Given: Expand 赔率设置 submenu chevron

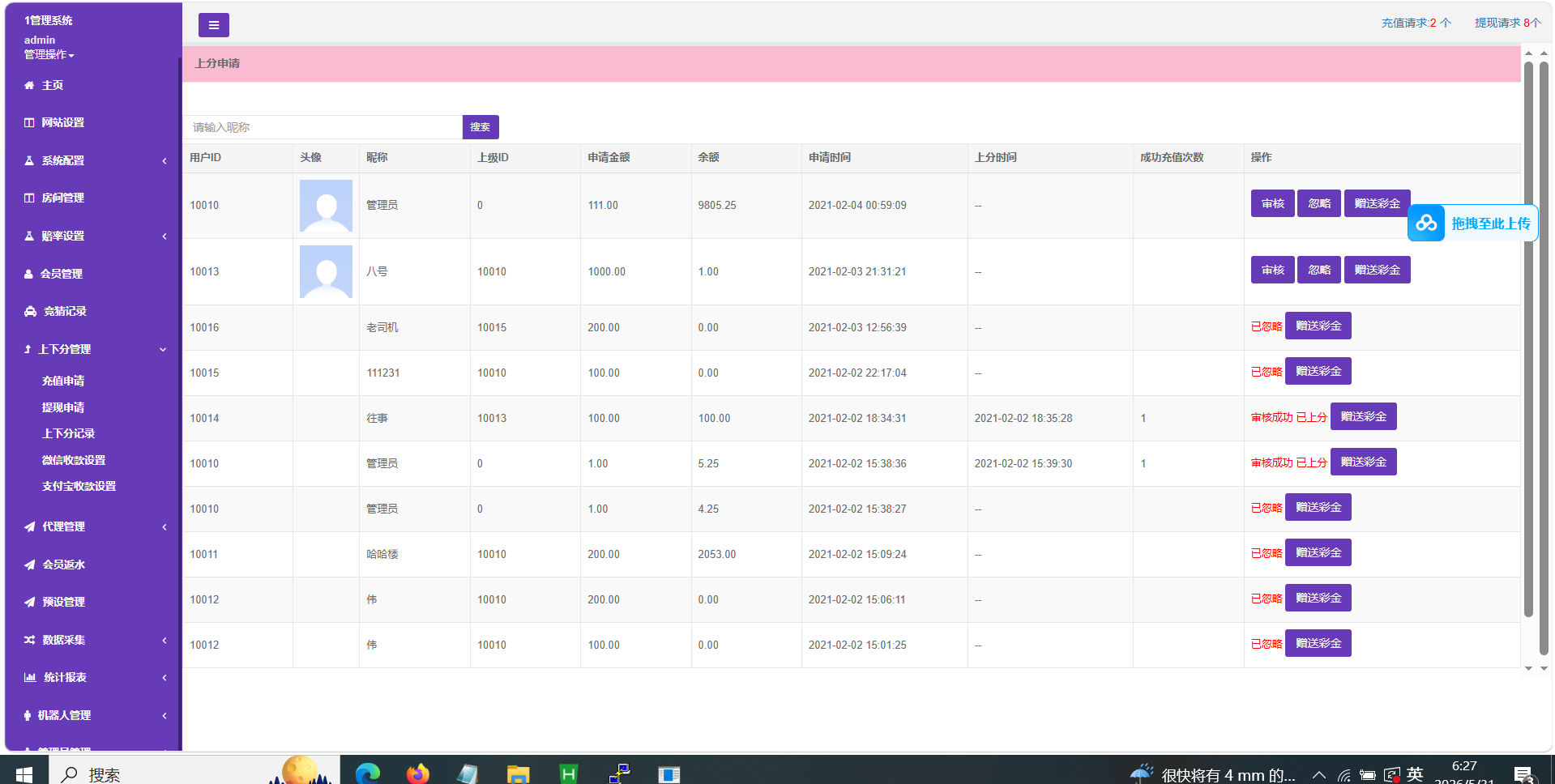Looking at the screenshot, I should [x=164, y=236].
